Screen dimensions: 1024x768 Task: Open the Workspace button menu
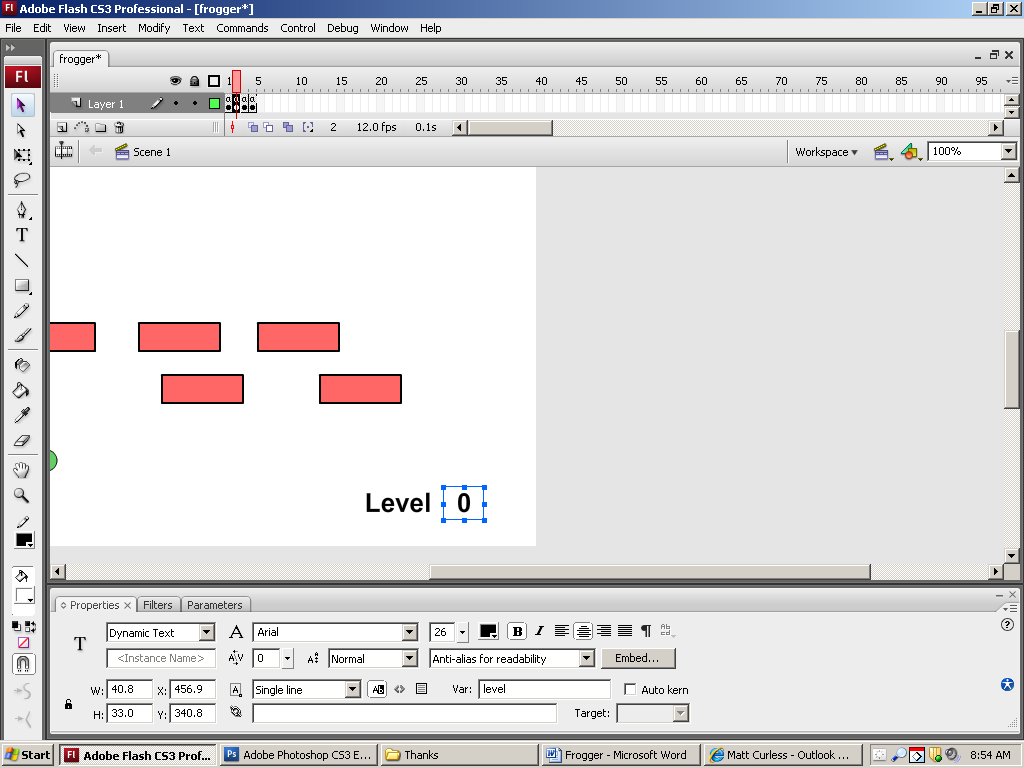pyautogui.click(x=826, y=152)
